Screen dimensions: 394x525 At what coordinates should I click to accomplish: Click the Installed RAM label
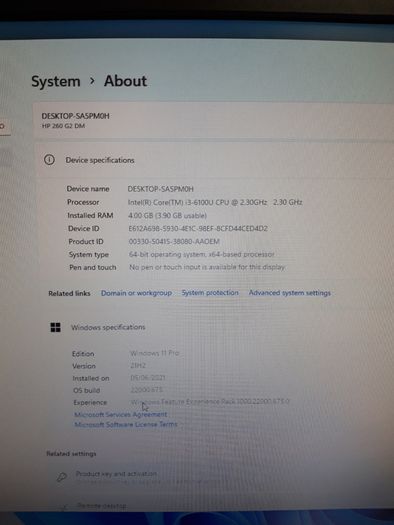[x=90, y=215]
